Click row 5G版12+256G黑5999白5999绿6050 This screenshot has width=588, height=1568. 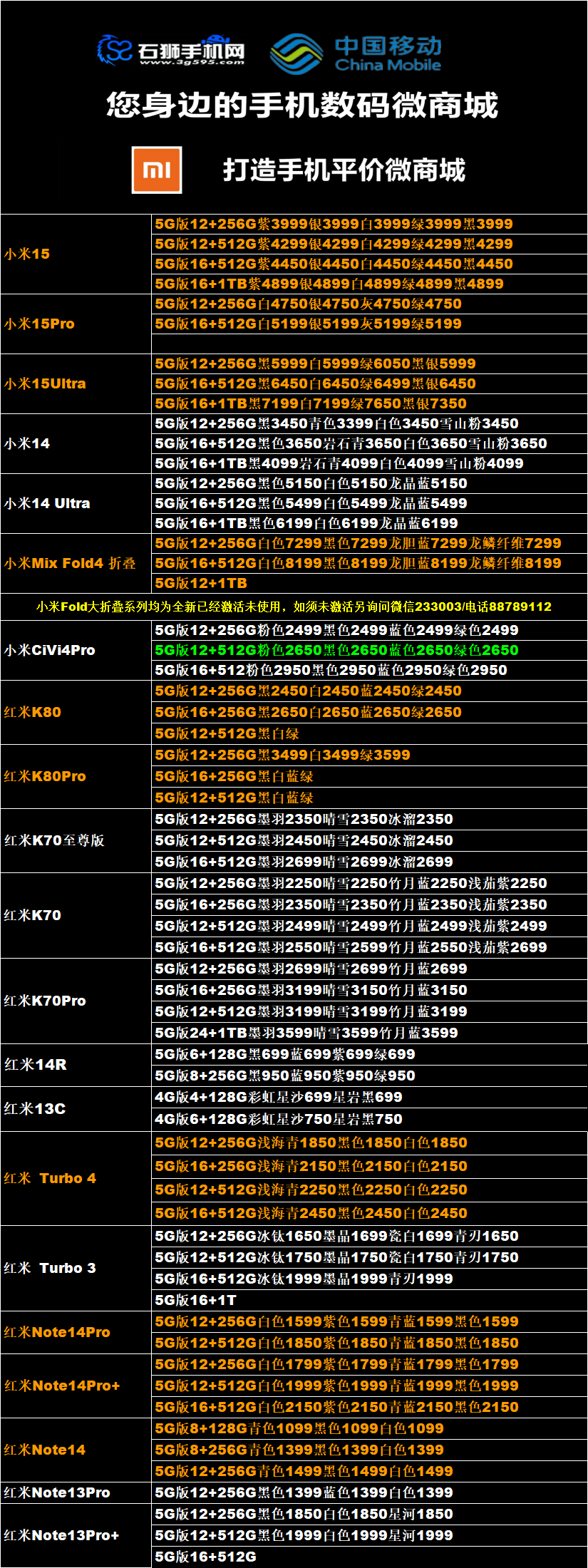[x=369, y=363]
